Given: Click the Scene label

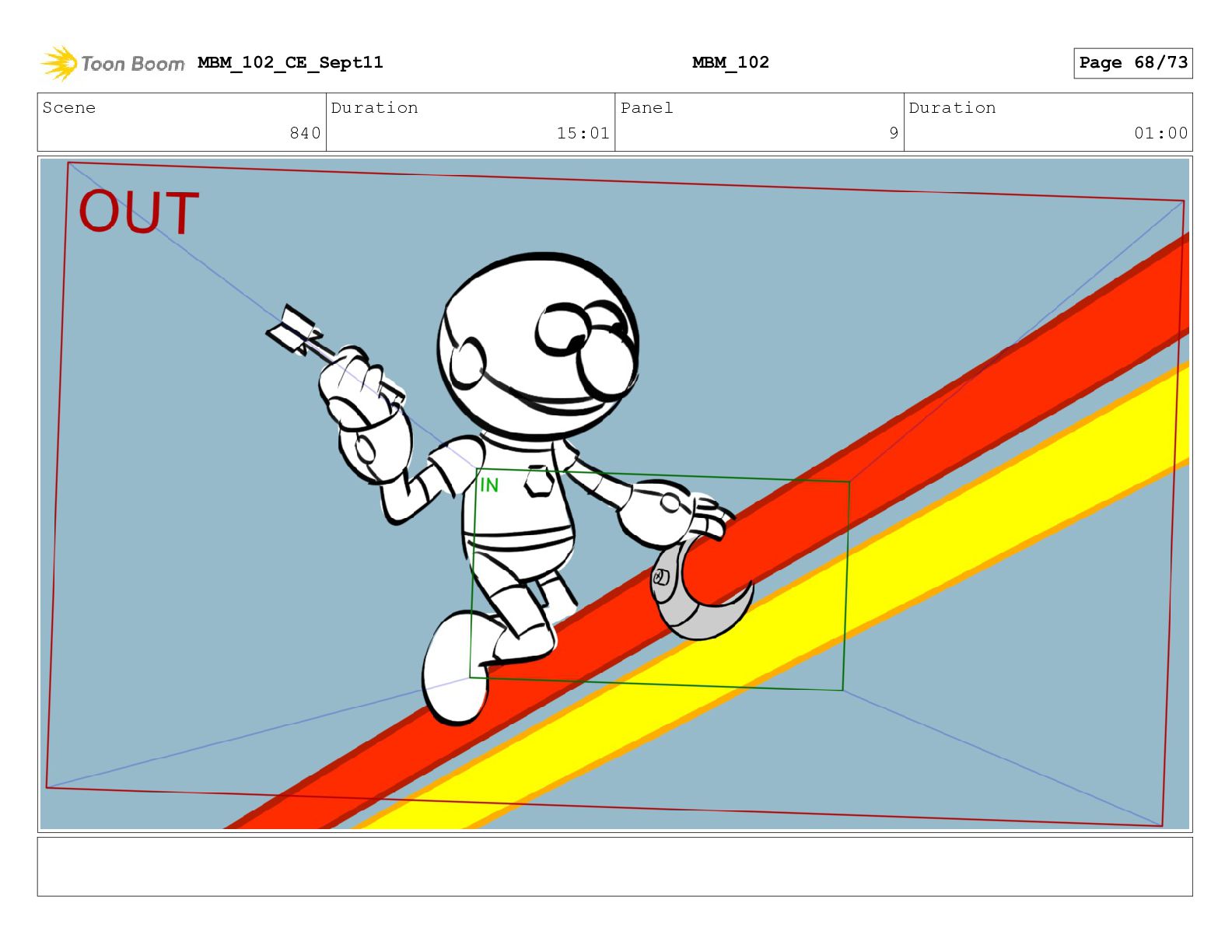Looking at the screenshot, I should tap(69, 107).
